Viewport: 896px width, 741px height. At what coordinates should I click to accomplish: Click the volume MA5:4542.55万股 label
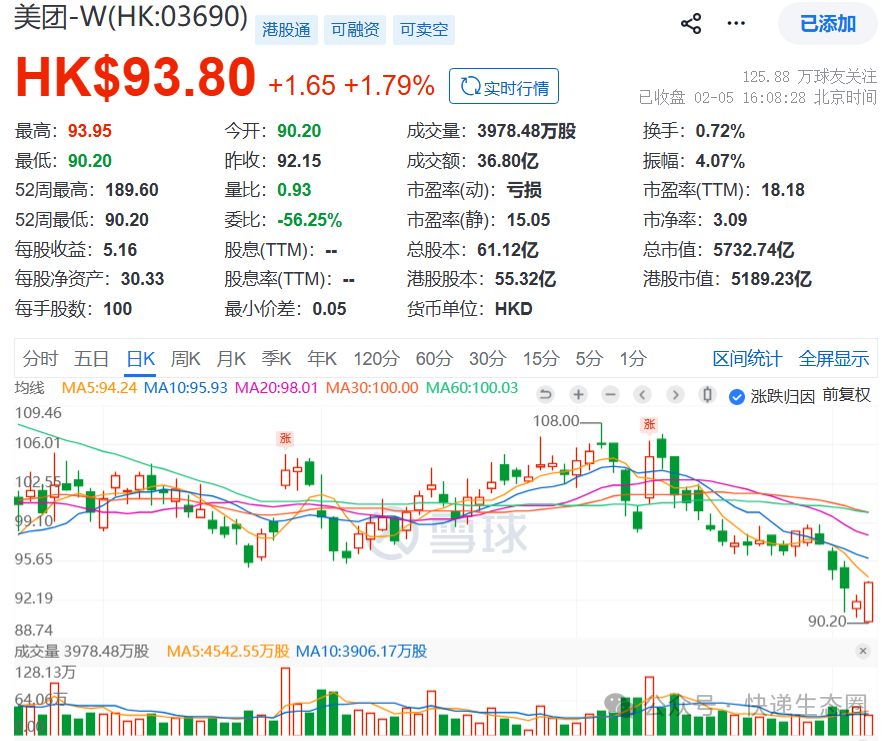tap(228, 651)
